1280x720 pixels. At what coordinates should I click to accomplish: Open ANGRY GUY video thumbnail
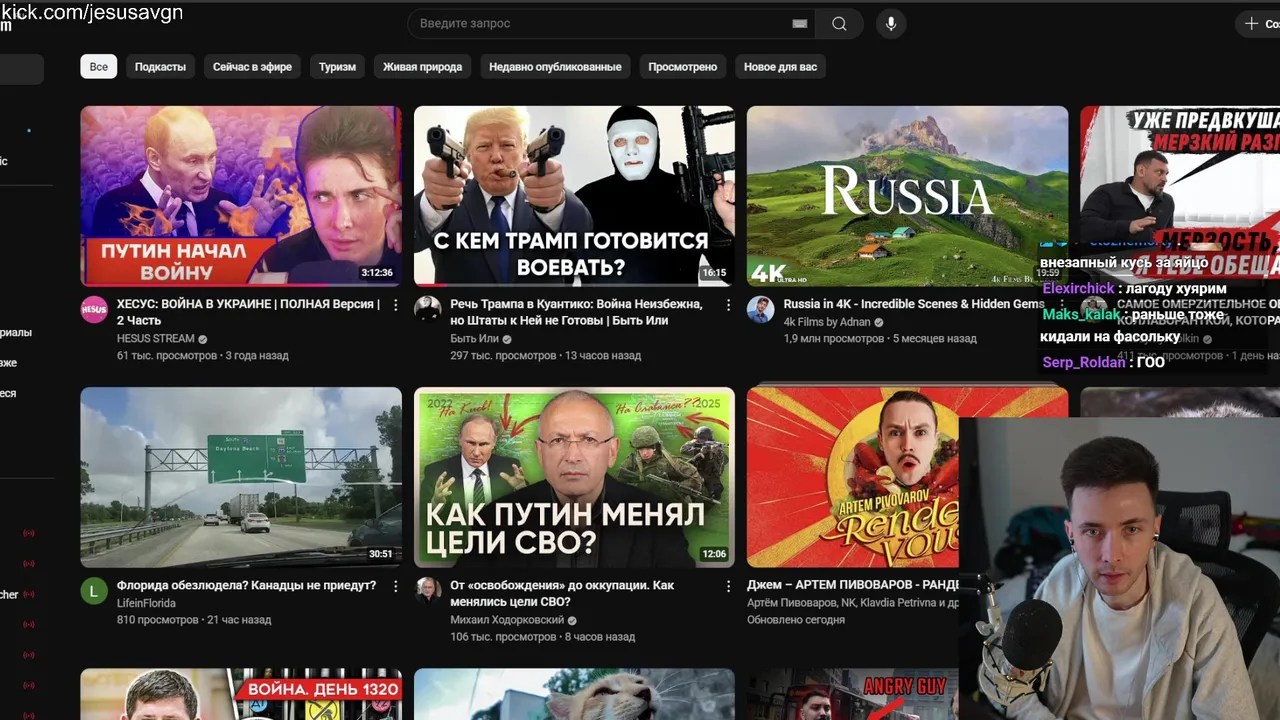pyautogui.click(x=853, y=694)
